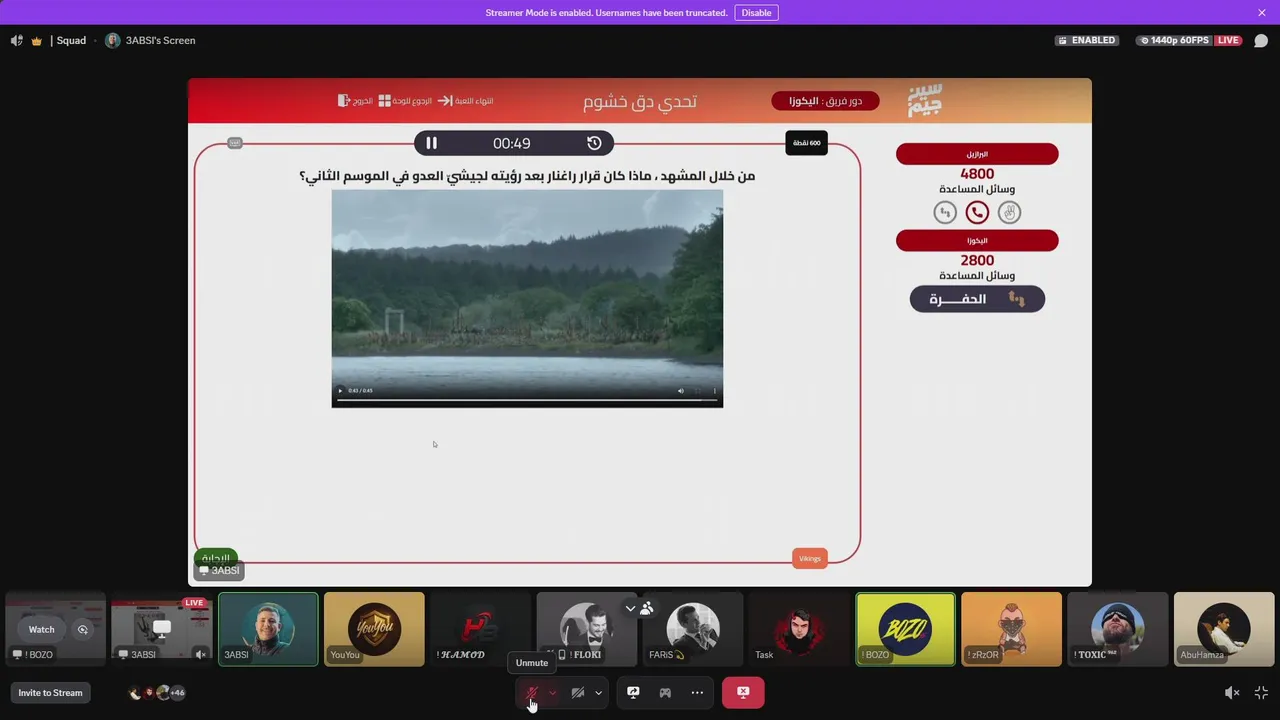Select zRzOR participant tile
The height and width of the screenshot is (720, 1280).
1011,629
